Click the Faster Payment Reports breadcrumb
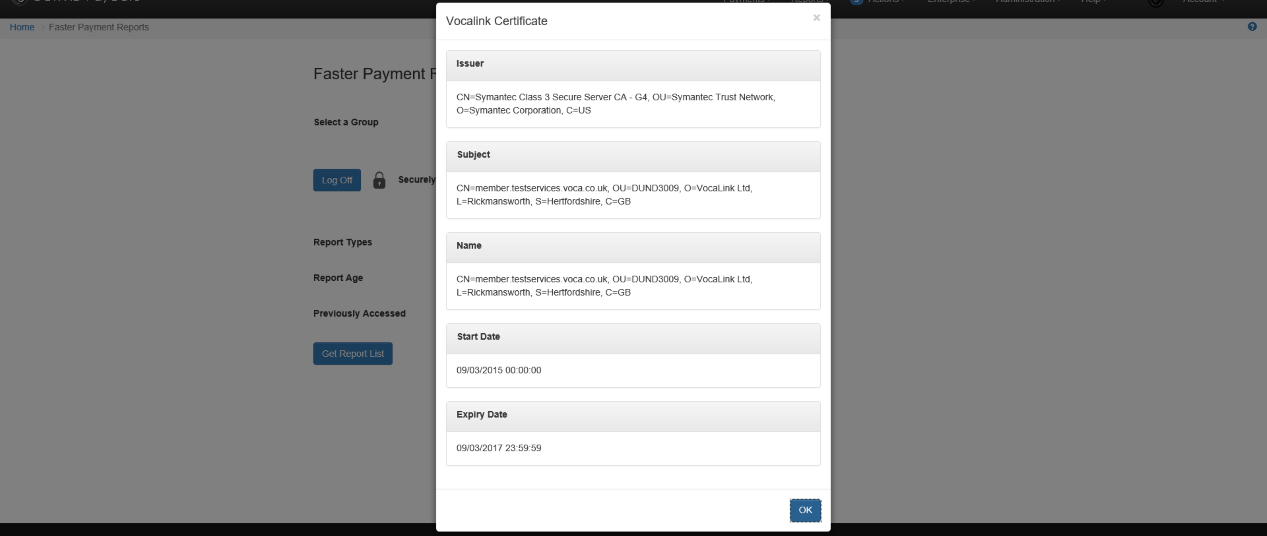Image resolution: width=1267 pixels, height=536 pixels. pos(99,27)
